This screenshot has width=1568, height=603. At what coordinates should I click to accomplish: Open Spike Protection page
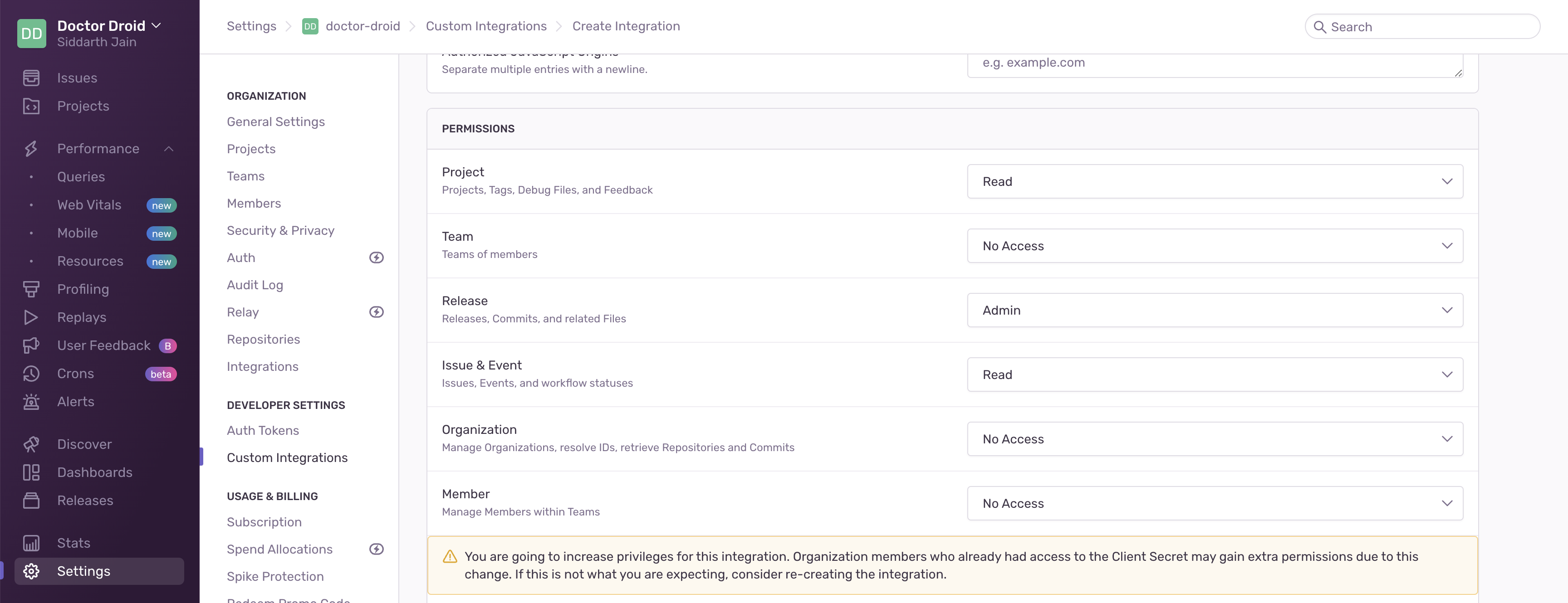[x=275, y=576]
